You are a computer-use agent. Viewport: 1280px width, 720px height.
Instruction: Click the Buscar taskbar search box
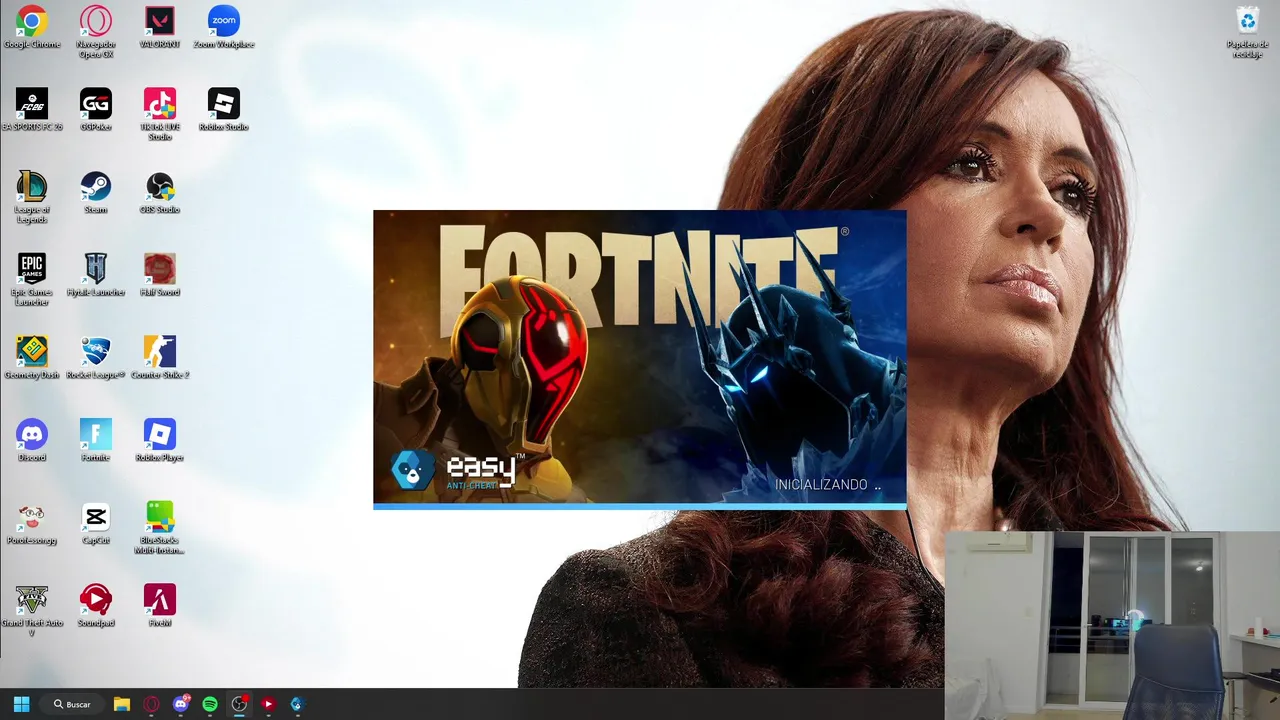74,704
